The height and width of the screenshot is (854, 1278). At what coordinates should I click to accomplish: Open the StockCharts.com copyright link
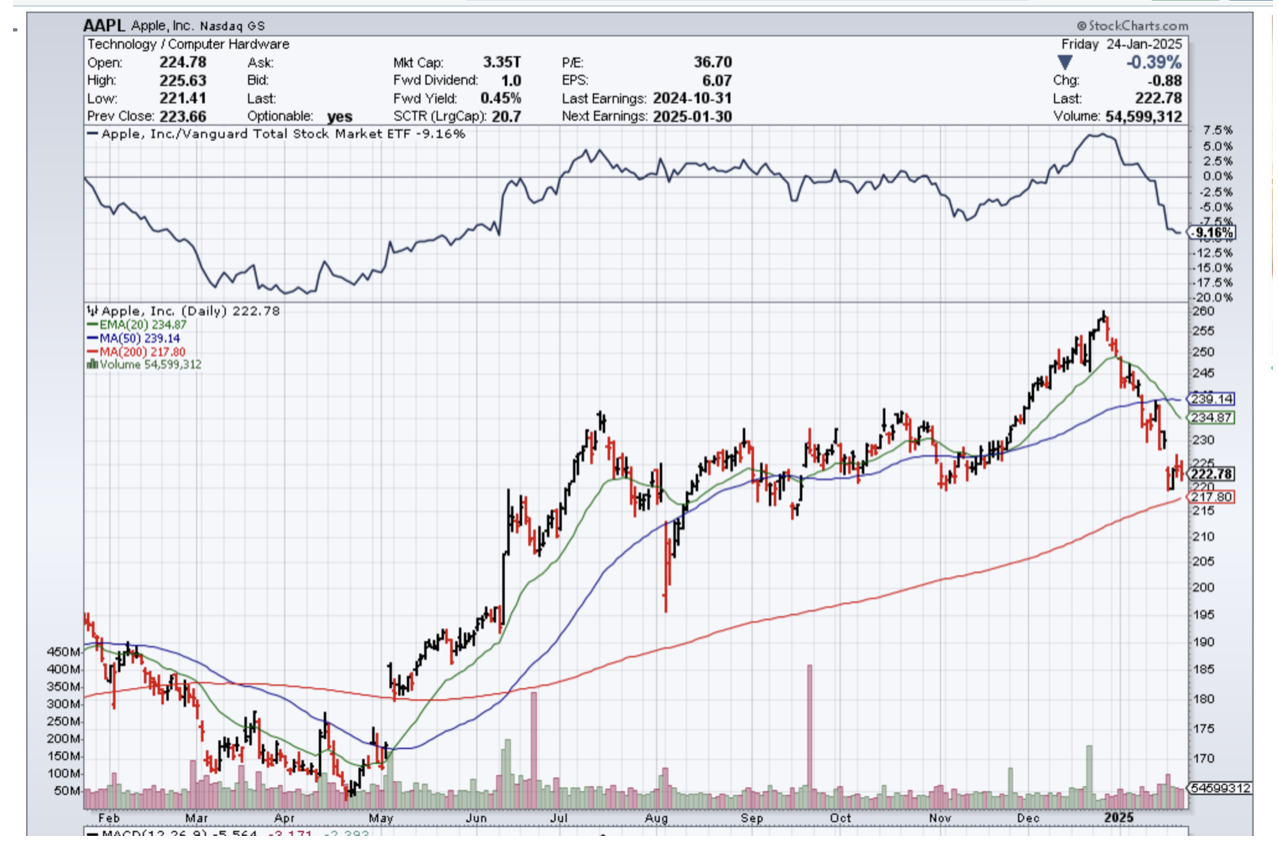point(1132,26)
